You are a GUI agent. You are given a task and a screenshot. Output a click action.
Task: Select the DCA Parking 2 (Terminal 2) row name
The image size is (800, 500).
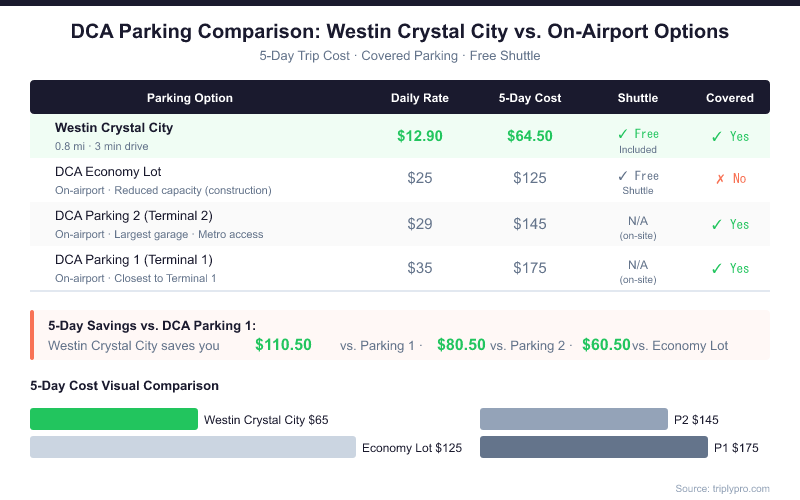[x=134, y=215]
